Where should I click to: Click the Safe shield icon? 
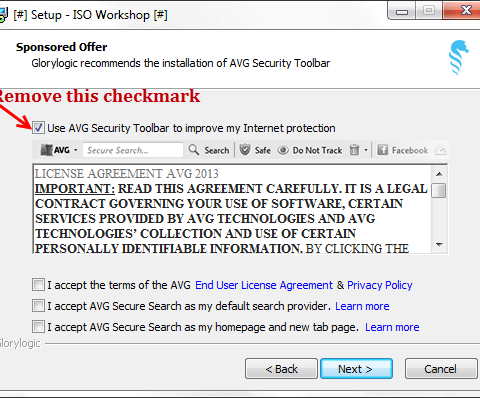coord(245,150)
